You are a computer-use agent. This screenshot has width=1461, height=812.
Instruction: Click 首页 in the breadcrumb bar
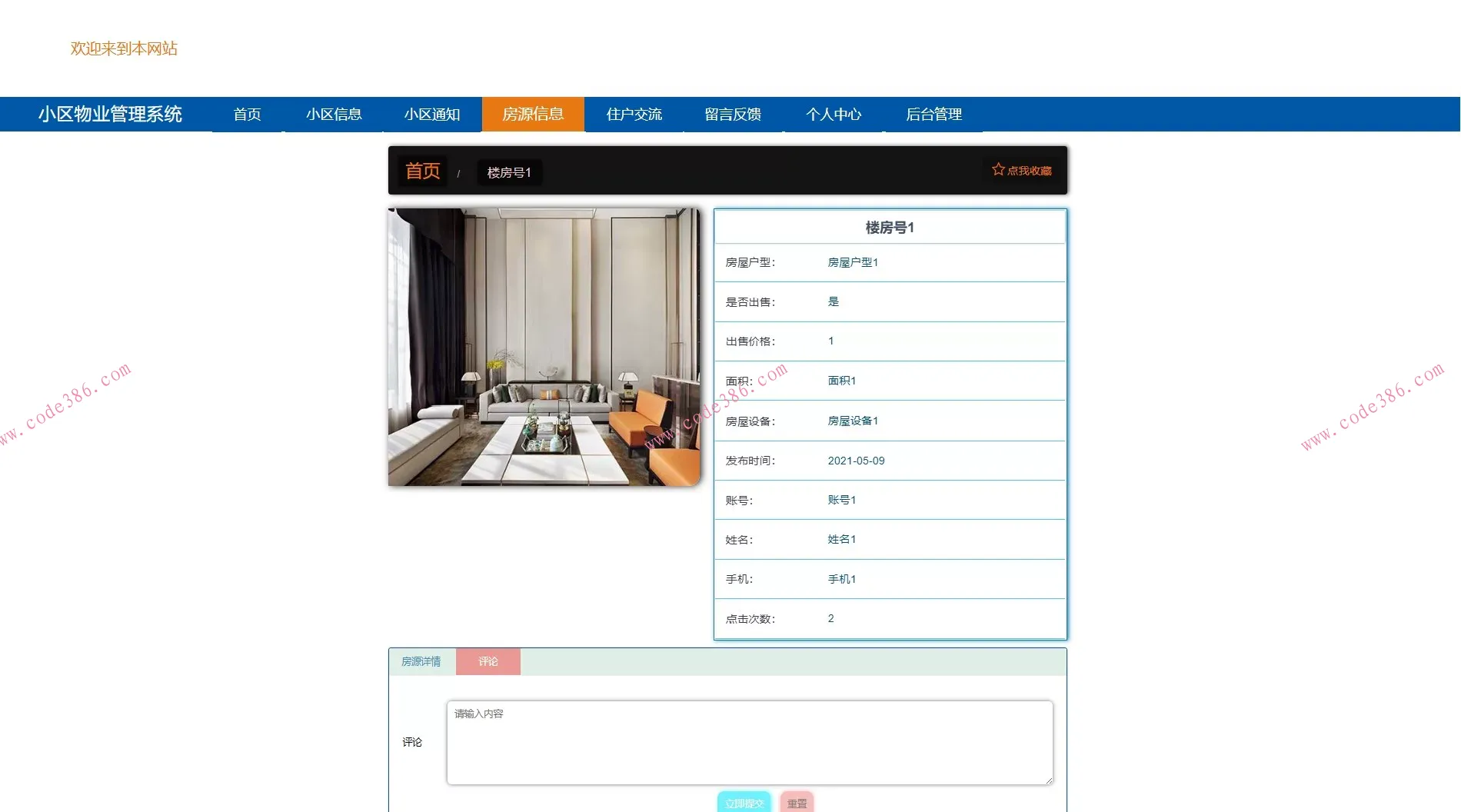tap(421, 171)
